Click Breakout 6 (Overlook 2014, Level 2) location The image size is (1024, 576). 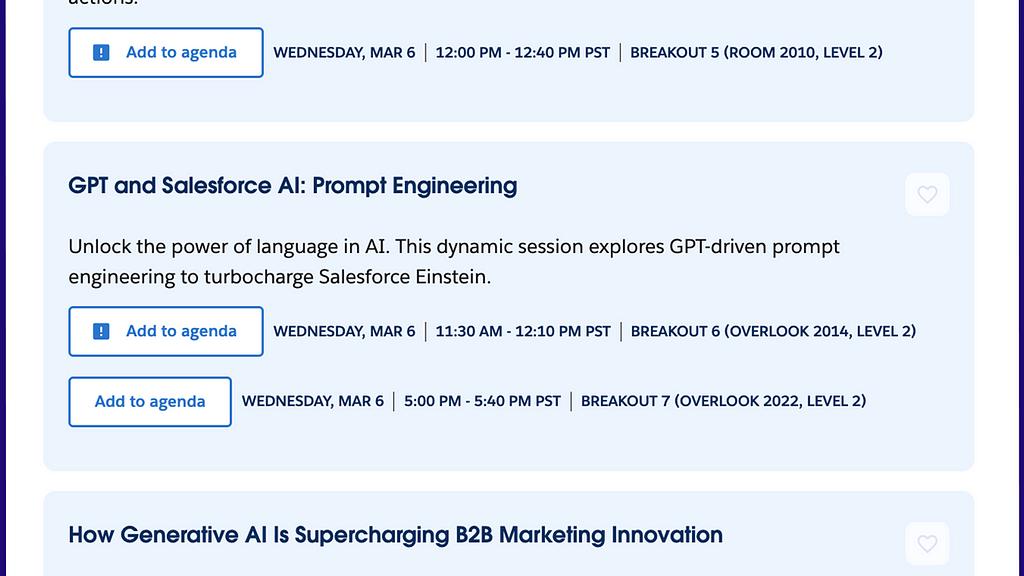click(x=773, y=332)
